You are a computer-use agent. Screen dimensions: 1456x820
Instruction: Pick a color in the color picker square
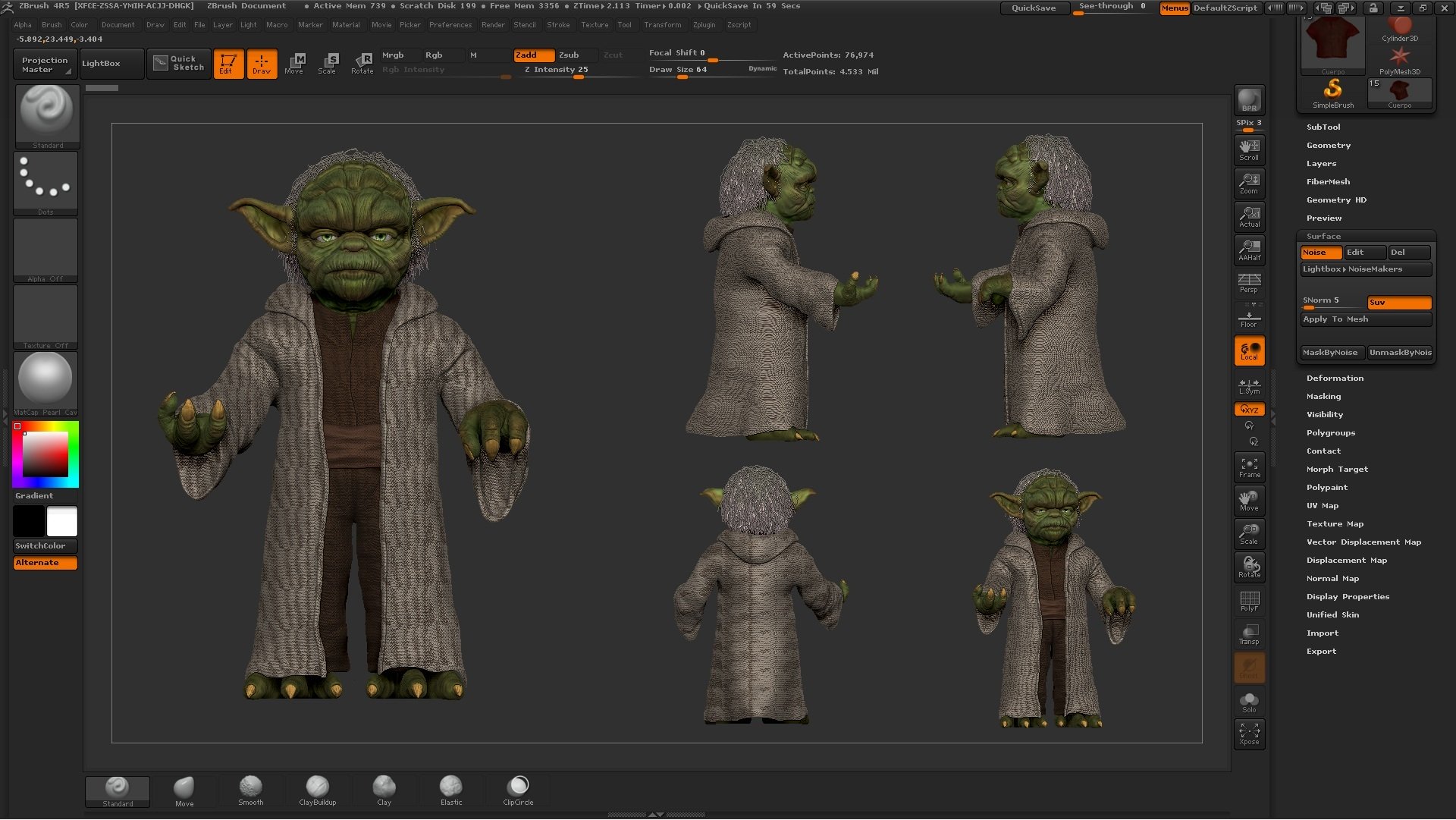pos(45,454)
